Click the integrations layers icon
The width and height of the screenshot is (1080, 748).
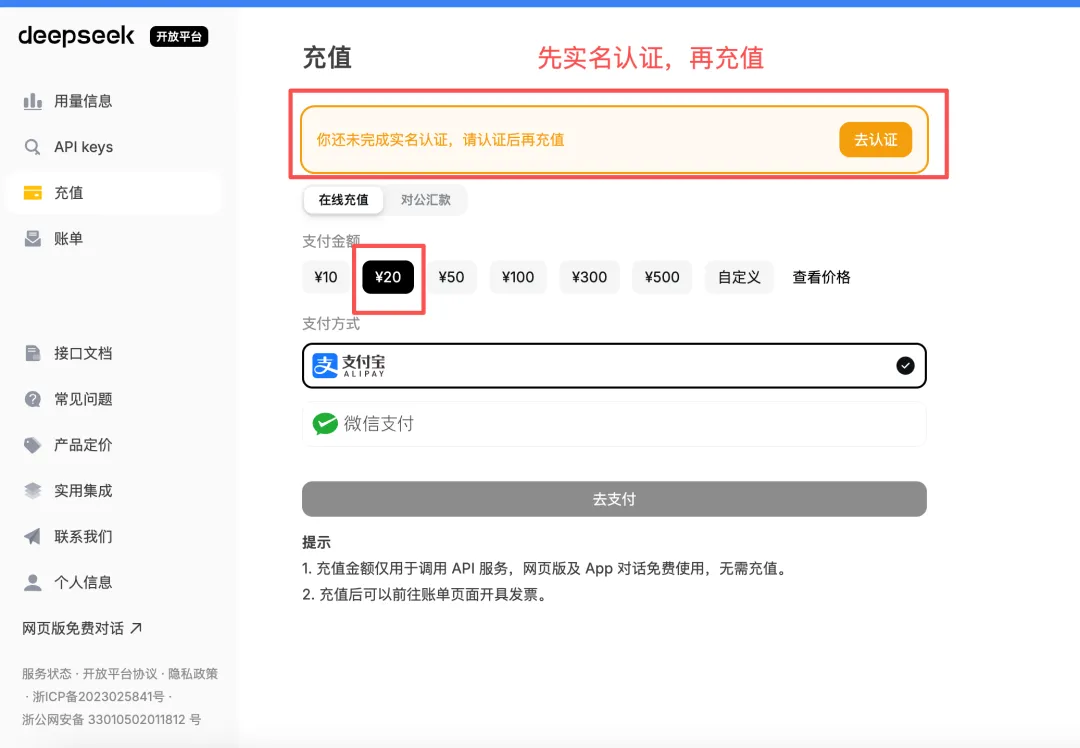32,490
